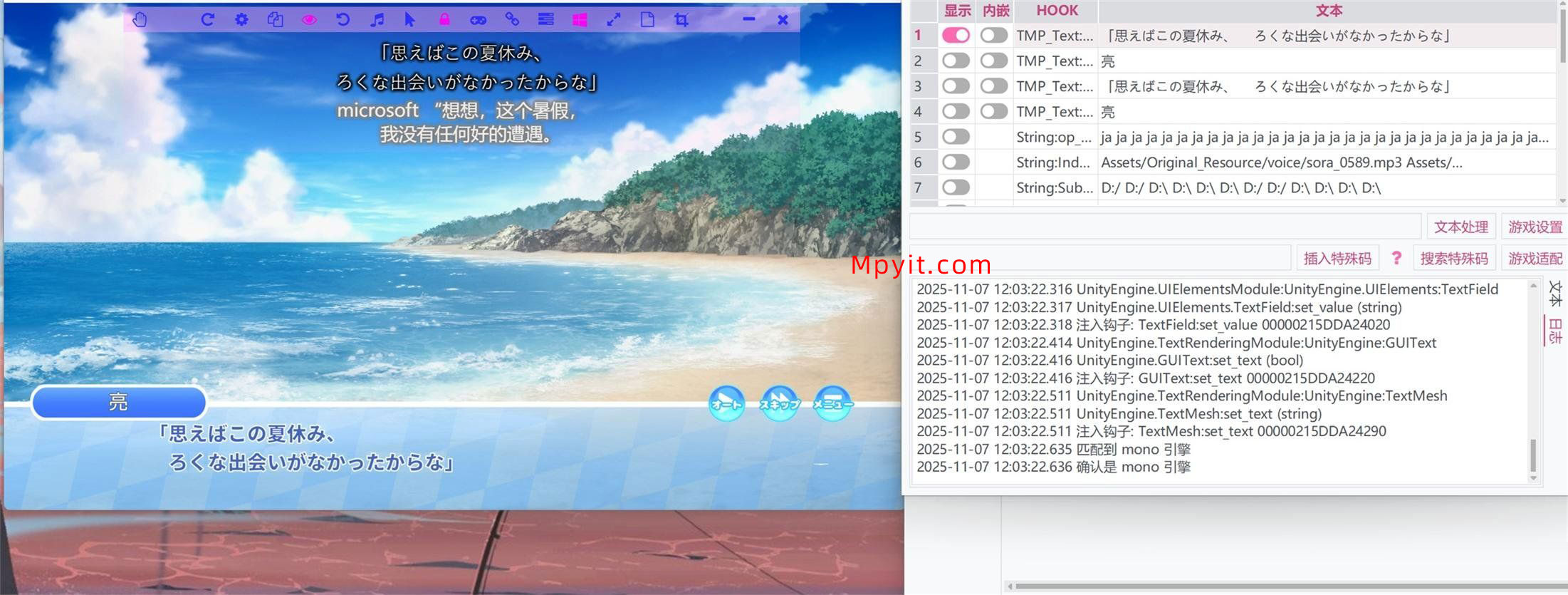Screen dimensions: 1568x595
Task: Click the オート auto-play button in game
Action: pyautogui.click(x=726, y=404)
